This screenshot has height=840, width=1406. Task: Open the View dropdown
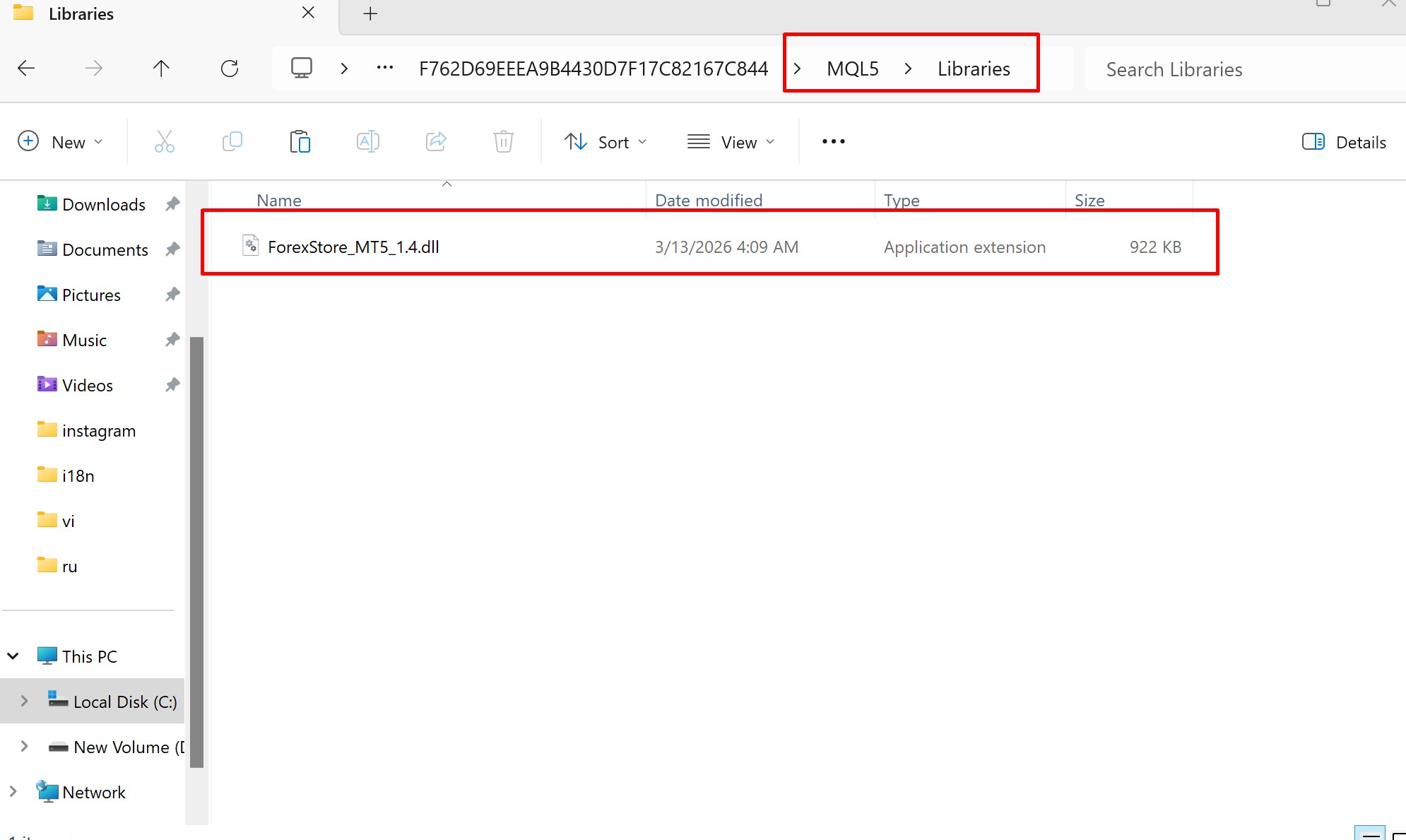[731, 141]
